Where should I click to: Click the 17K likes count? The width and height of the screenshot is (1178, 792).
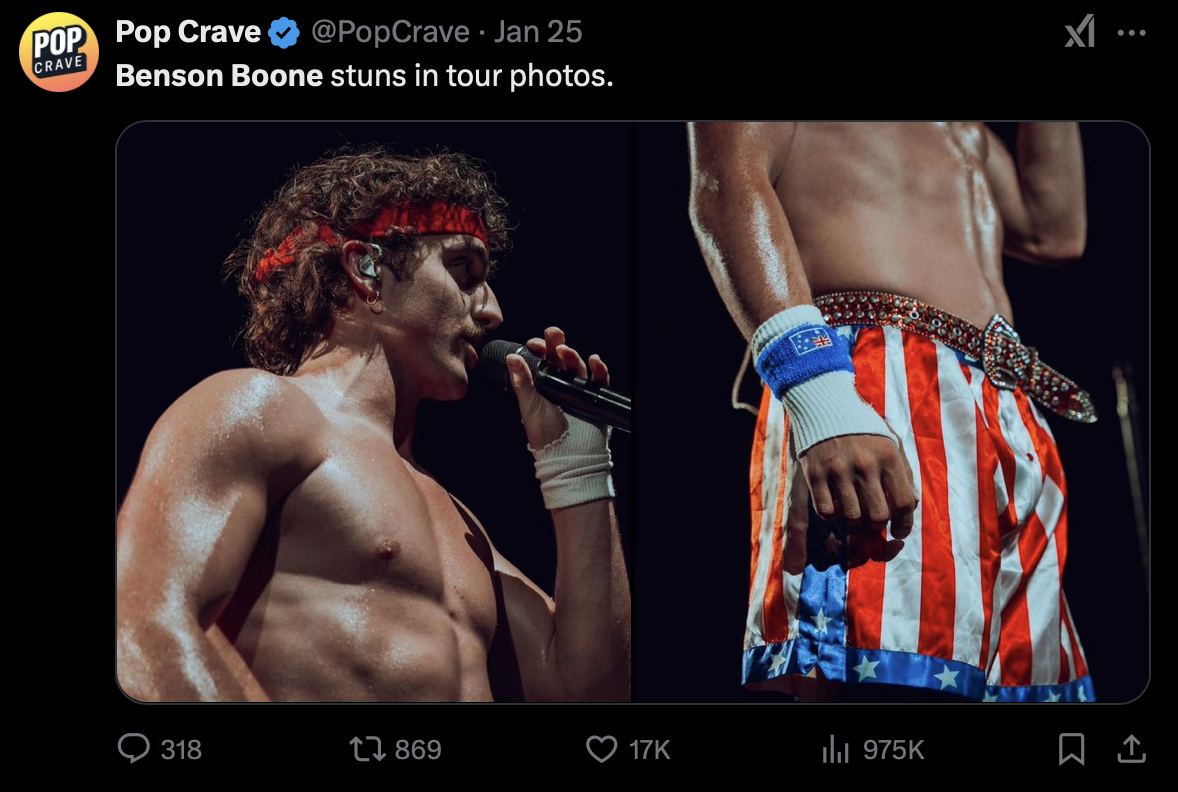649,749
